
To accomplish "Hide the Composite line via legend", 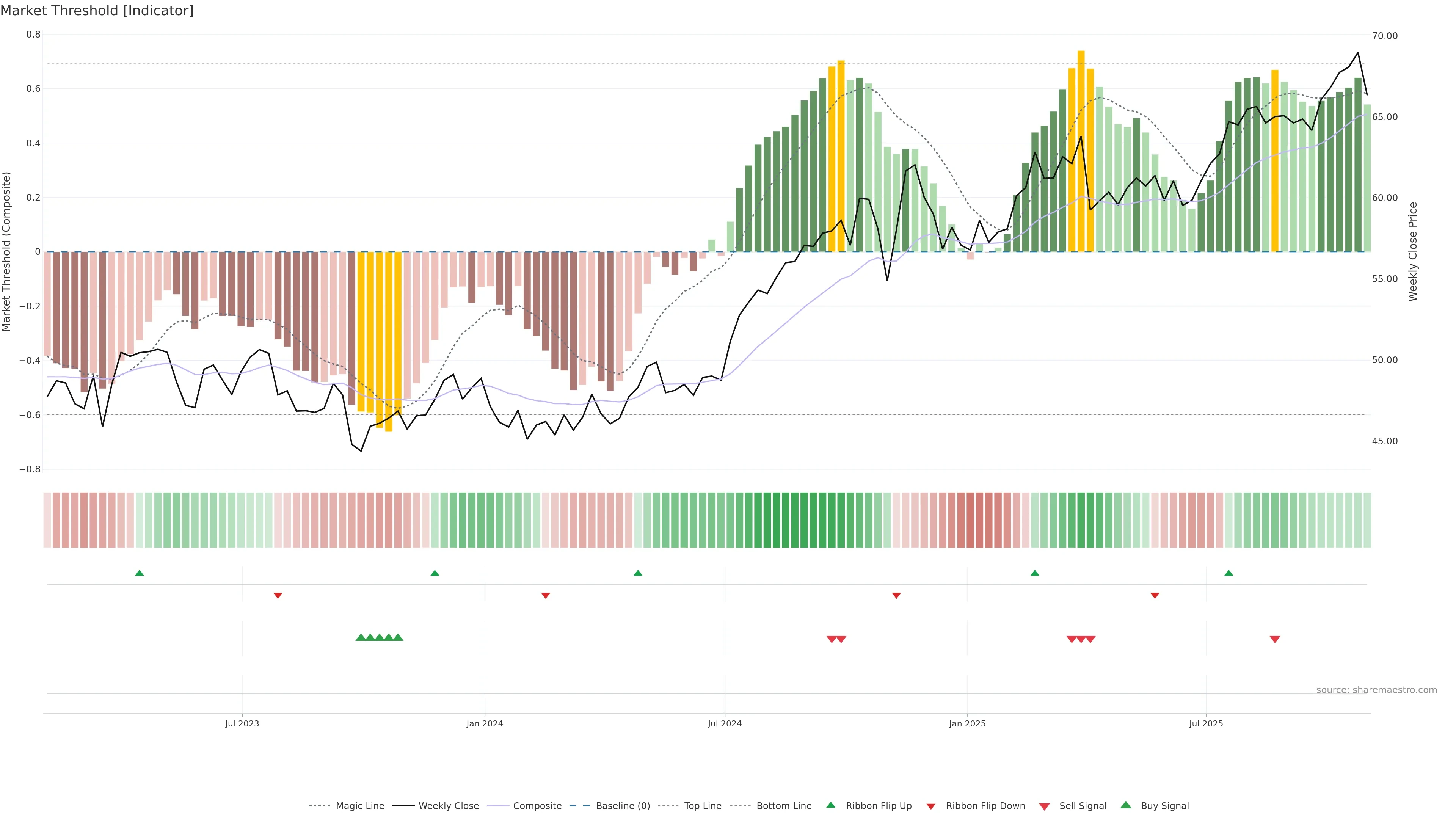I will tap(537, 806).
